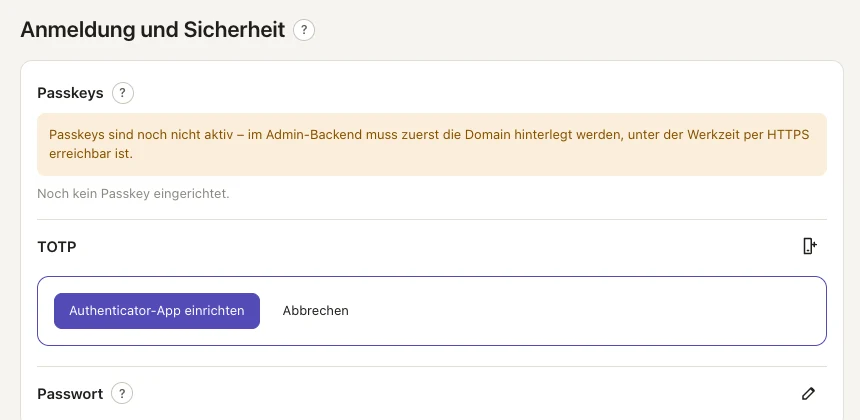Click the orange Passkeys warning message
The image size is (860, 420).
click(x=432, y=144)
